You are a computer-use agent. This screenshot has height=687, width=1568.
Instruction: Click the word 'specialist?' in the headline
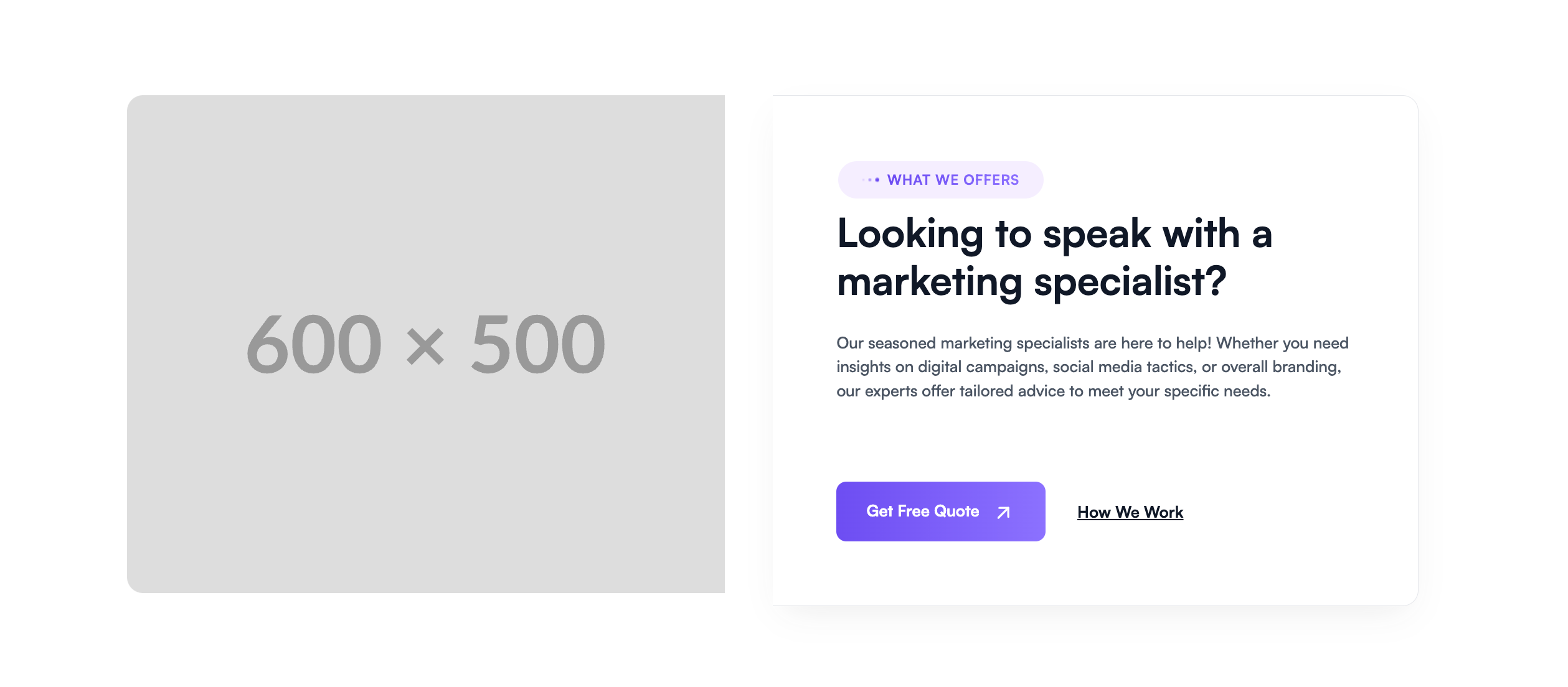(x=1130, y=282)
